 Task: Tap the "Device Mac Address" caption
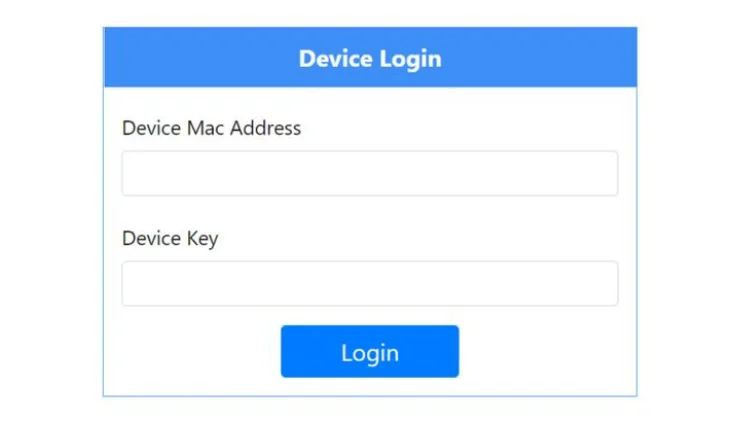tap(211, 128)
